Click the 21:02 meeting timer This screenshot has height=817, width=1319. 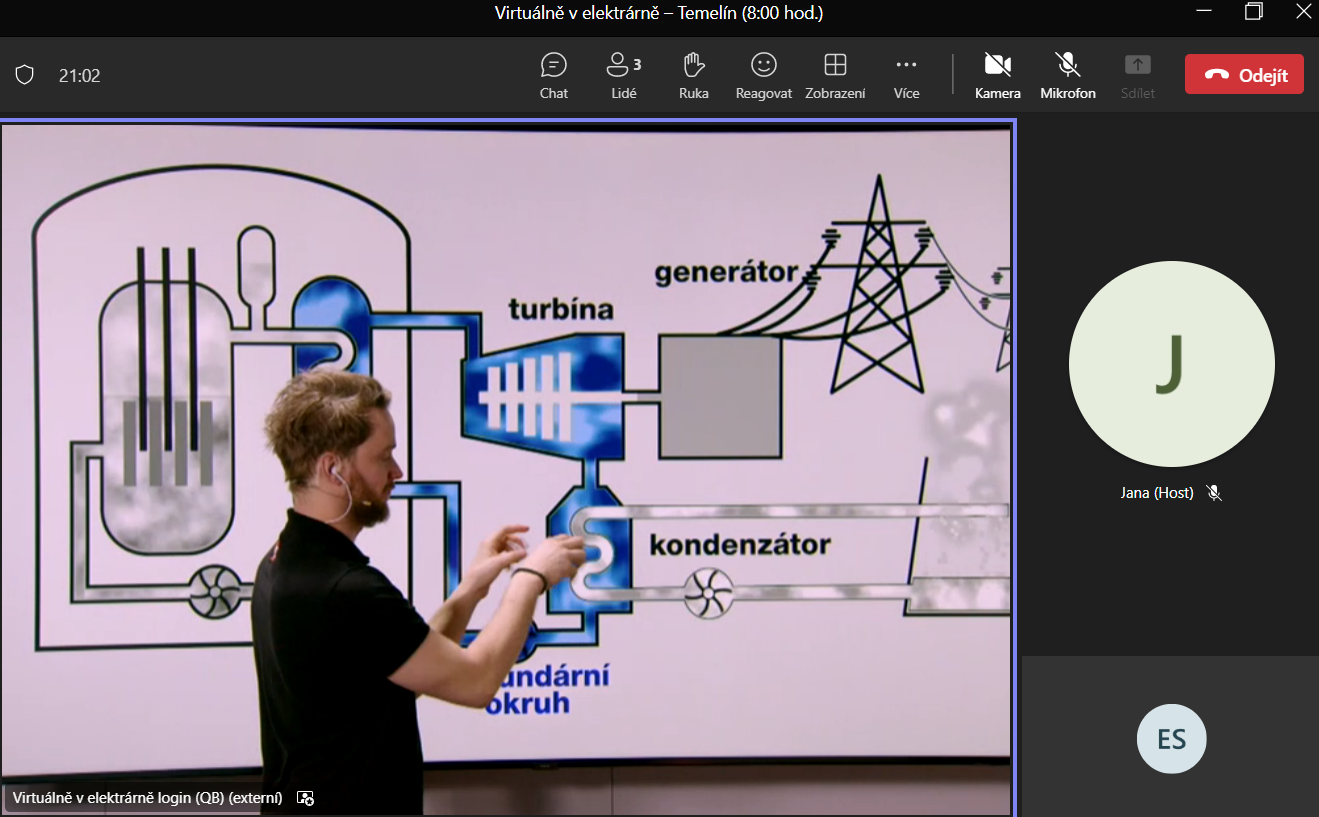pos(79,75)
